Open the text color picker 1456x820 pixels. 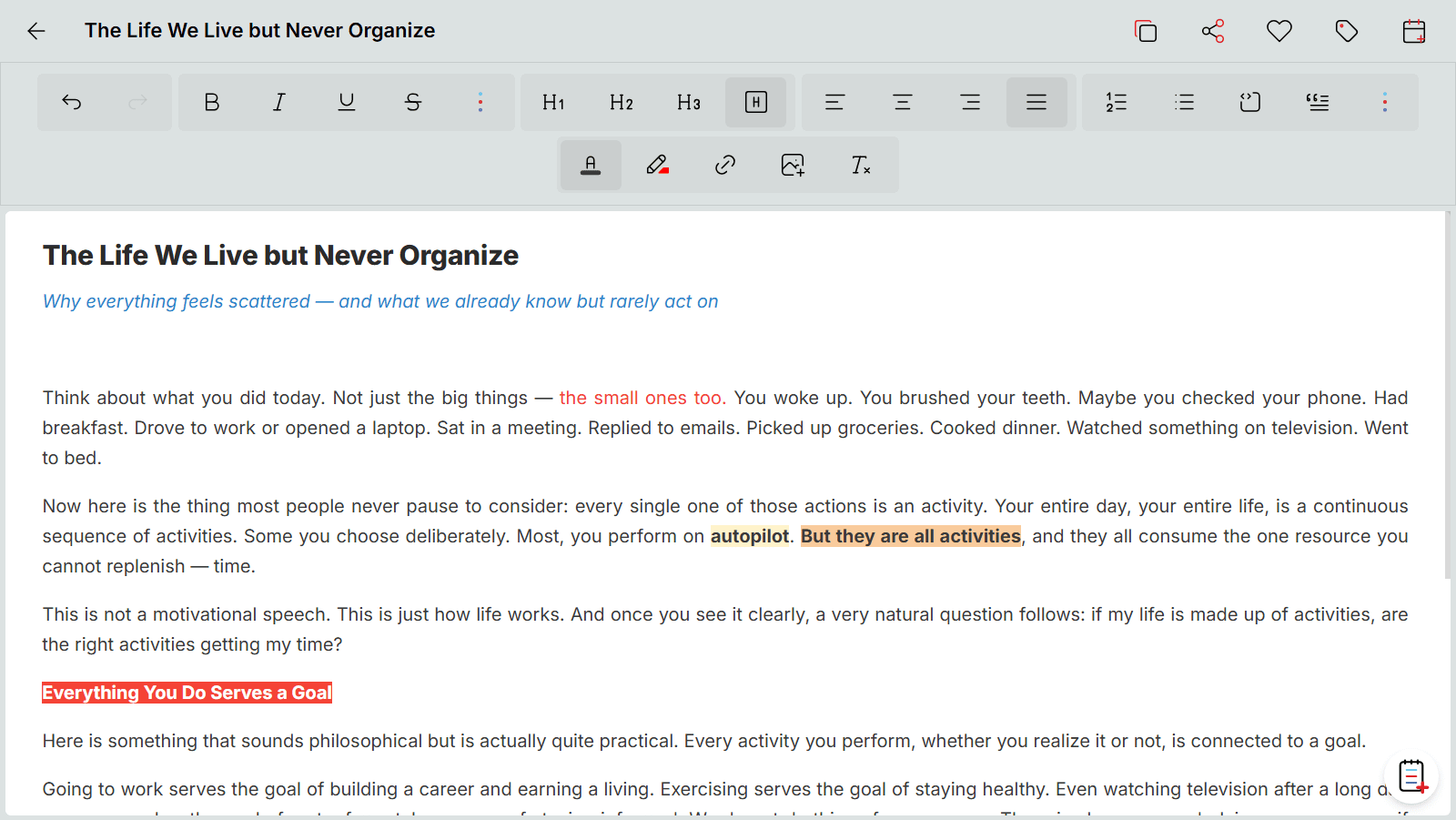(590, 165)
